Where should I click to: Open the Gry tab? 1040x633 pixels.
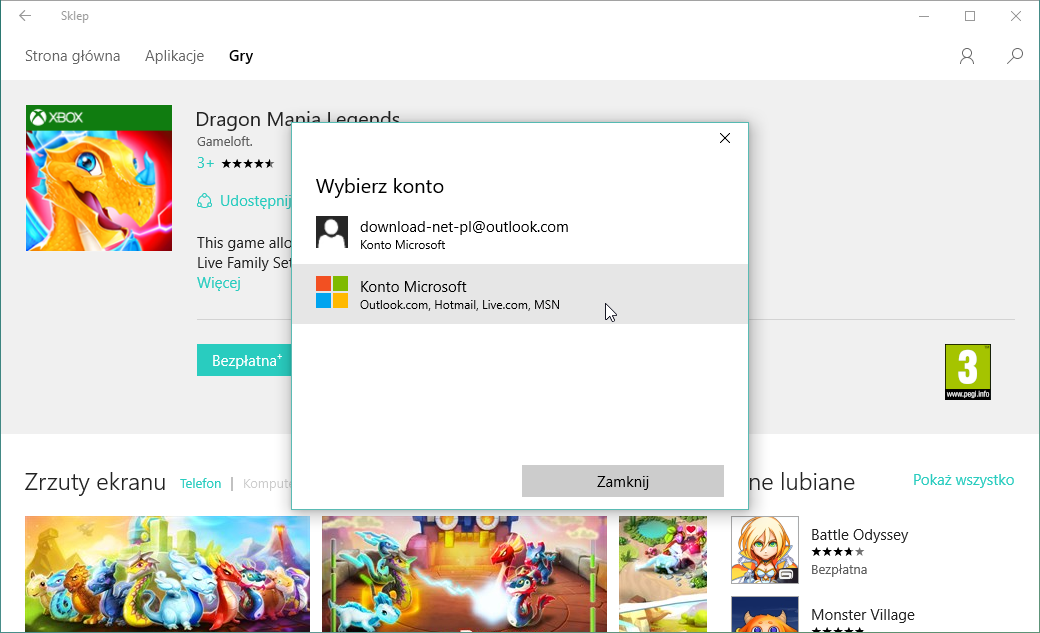tap(241, 56)
